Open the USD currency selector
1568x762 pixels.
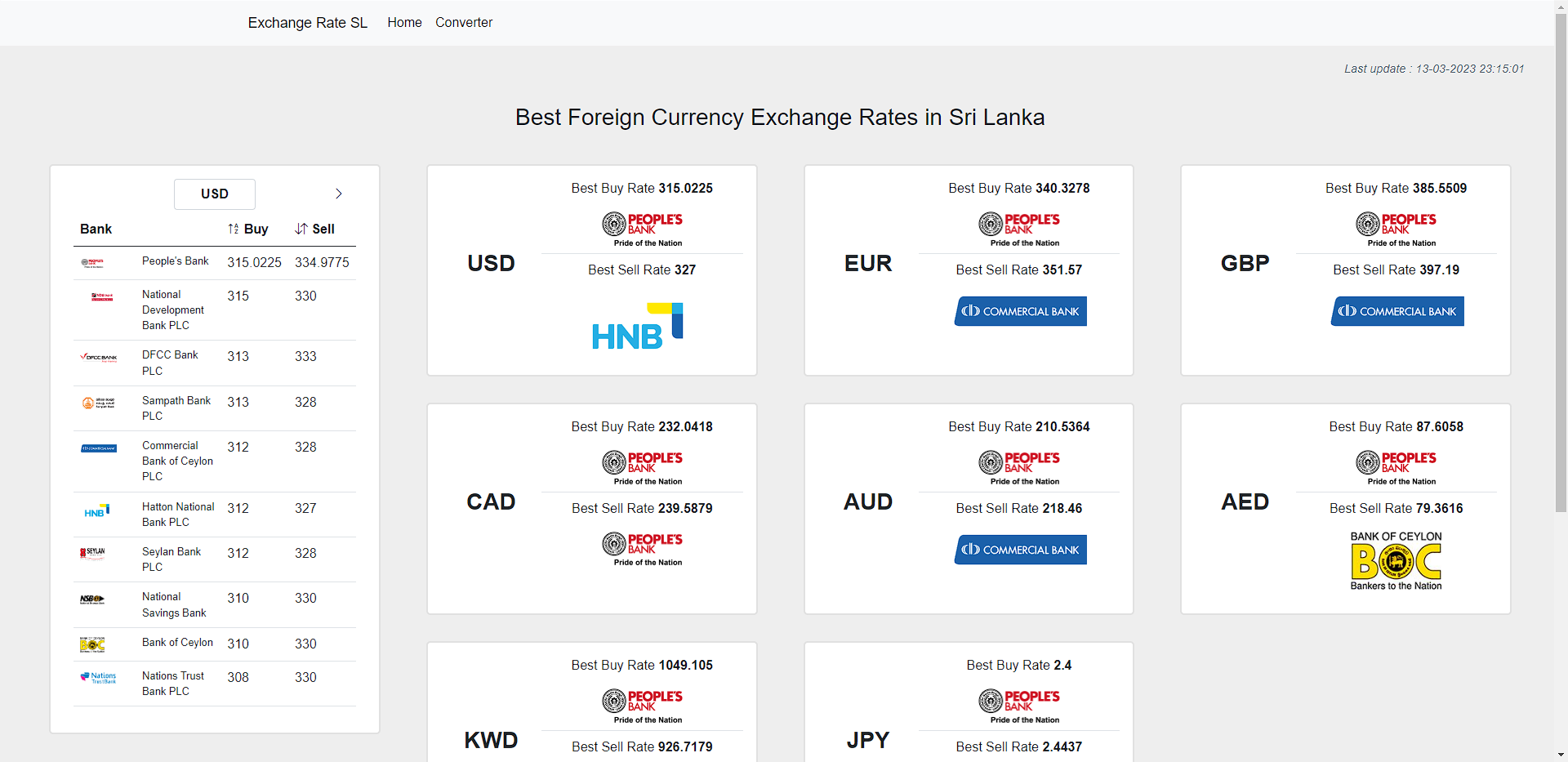coord(215,194)
